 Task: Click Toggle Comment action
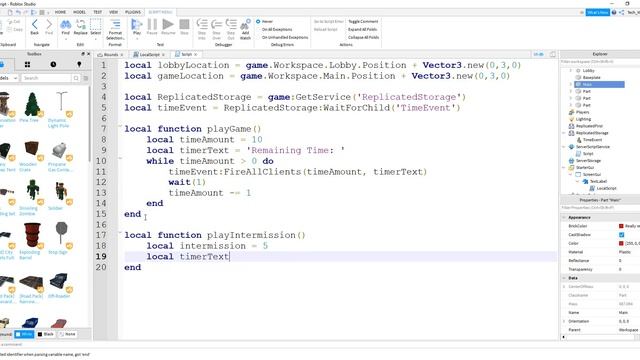363,21
